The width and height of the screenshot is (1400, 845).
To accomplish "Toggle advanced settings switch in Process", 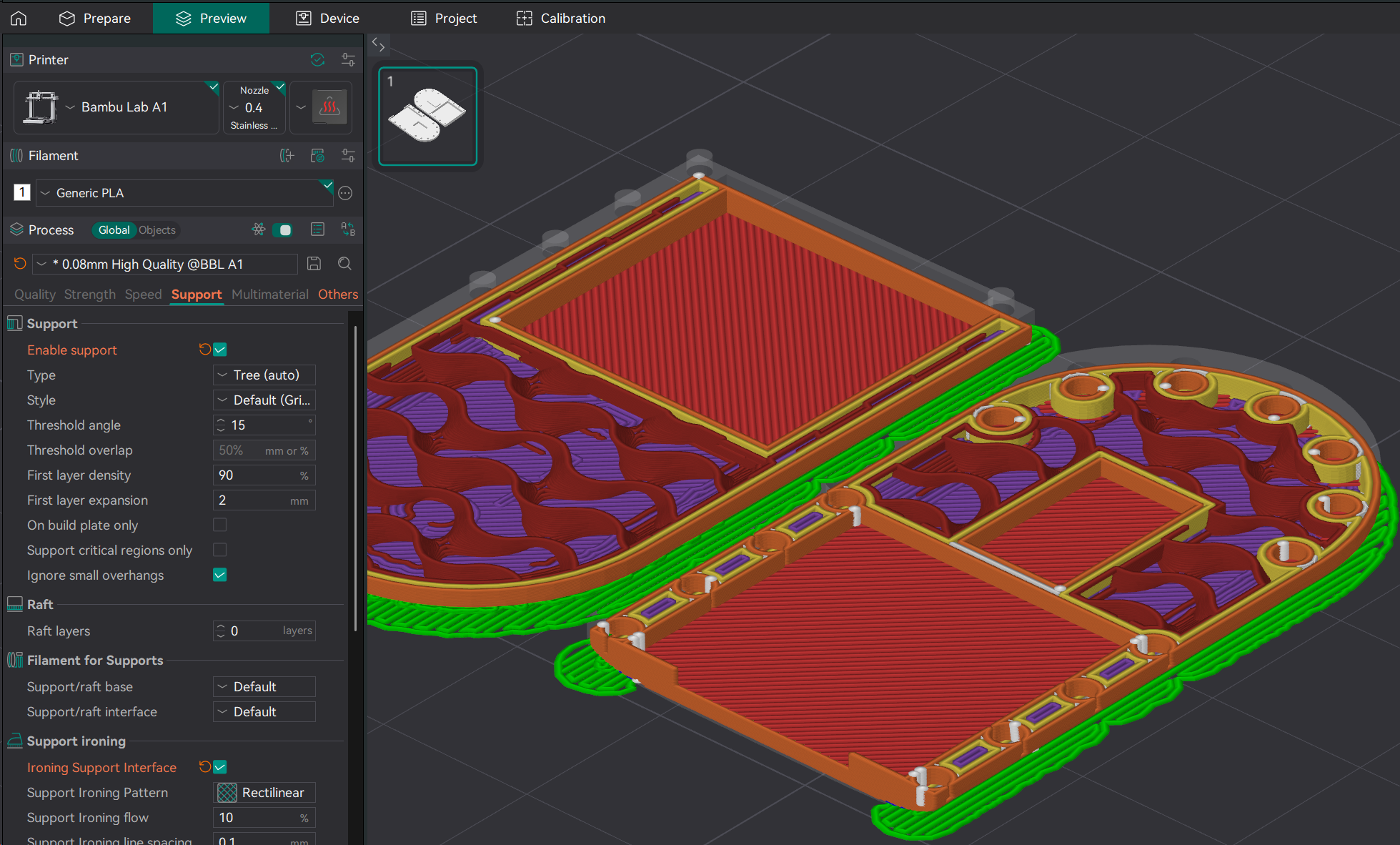I will pos(284,229).
